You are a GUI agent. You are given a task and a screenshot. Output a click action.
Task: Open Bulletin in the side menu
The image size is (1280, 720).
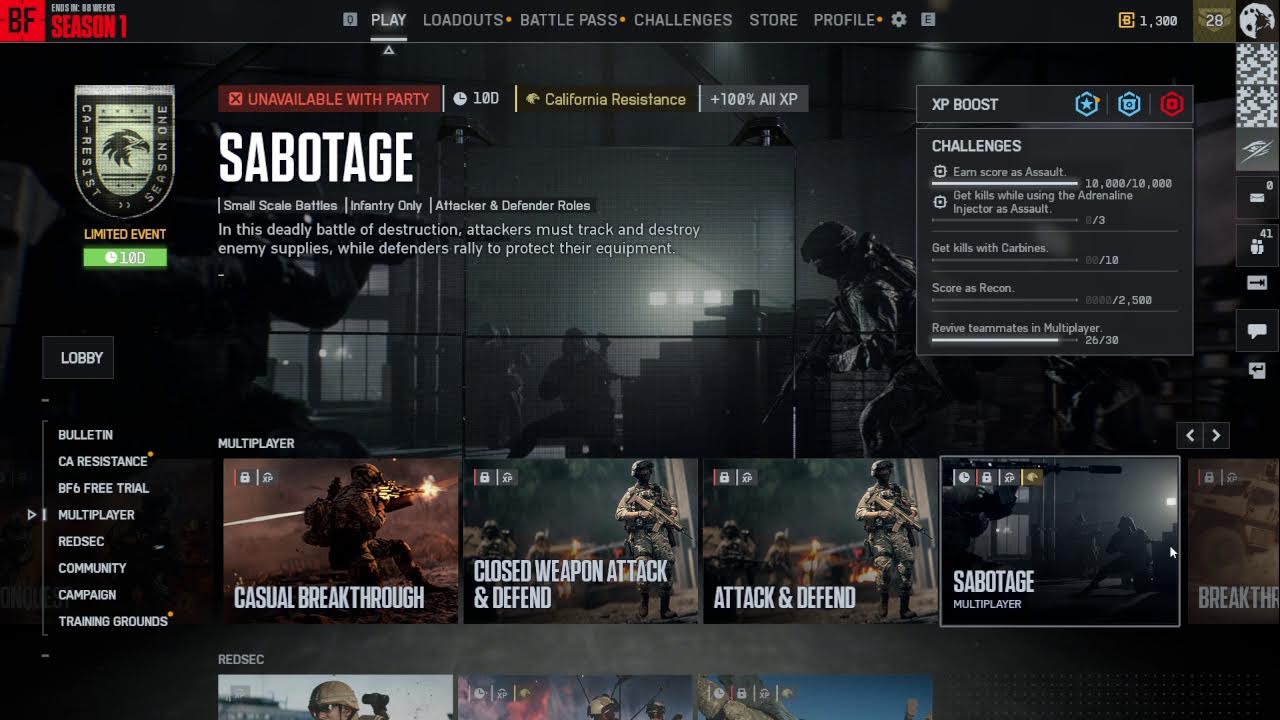point(85,435)
